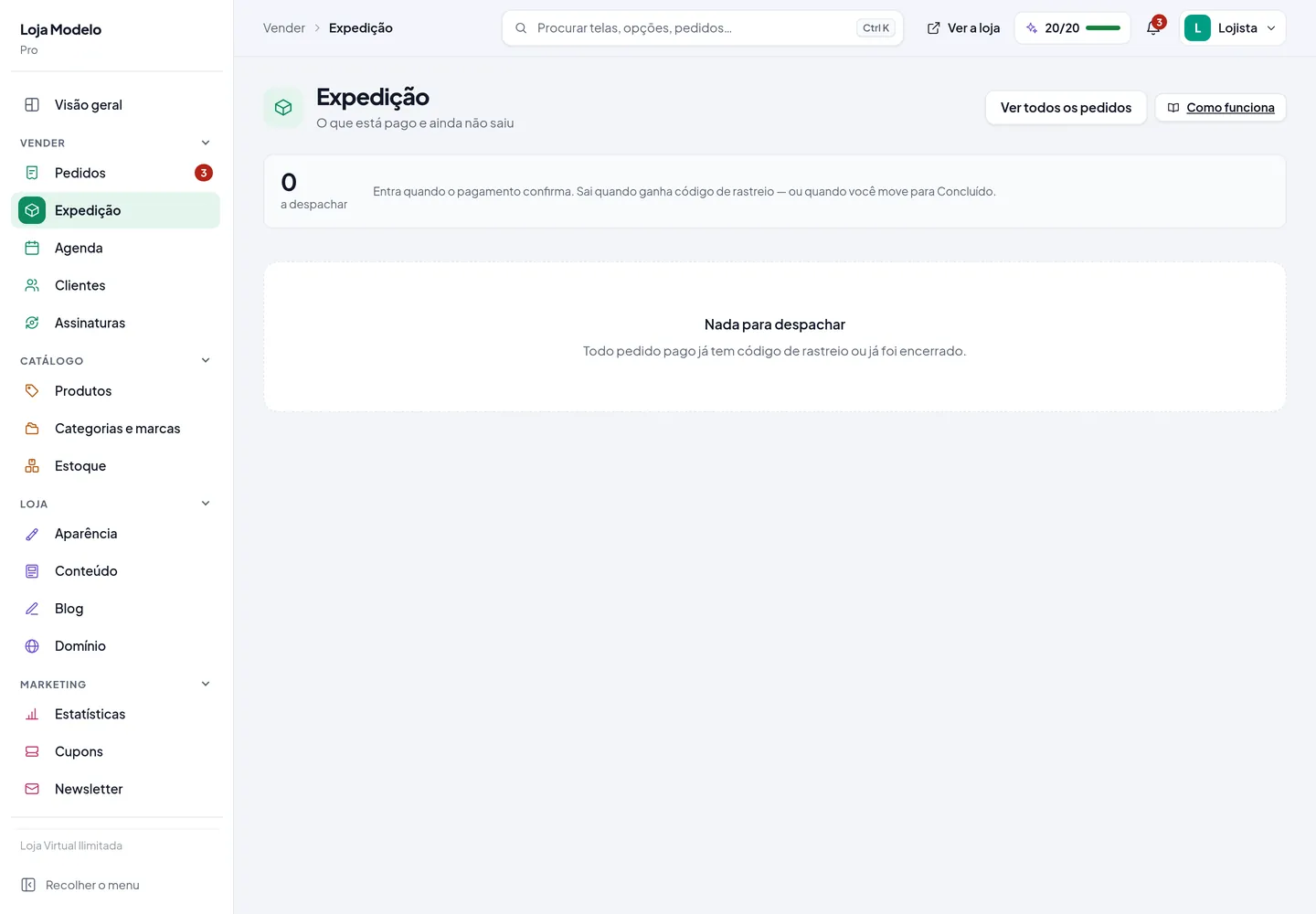Open the Como funciona link
The width and height of the screenshot is (1316, 914).
point(1221,108)
